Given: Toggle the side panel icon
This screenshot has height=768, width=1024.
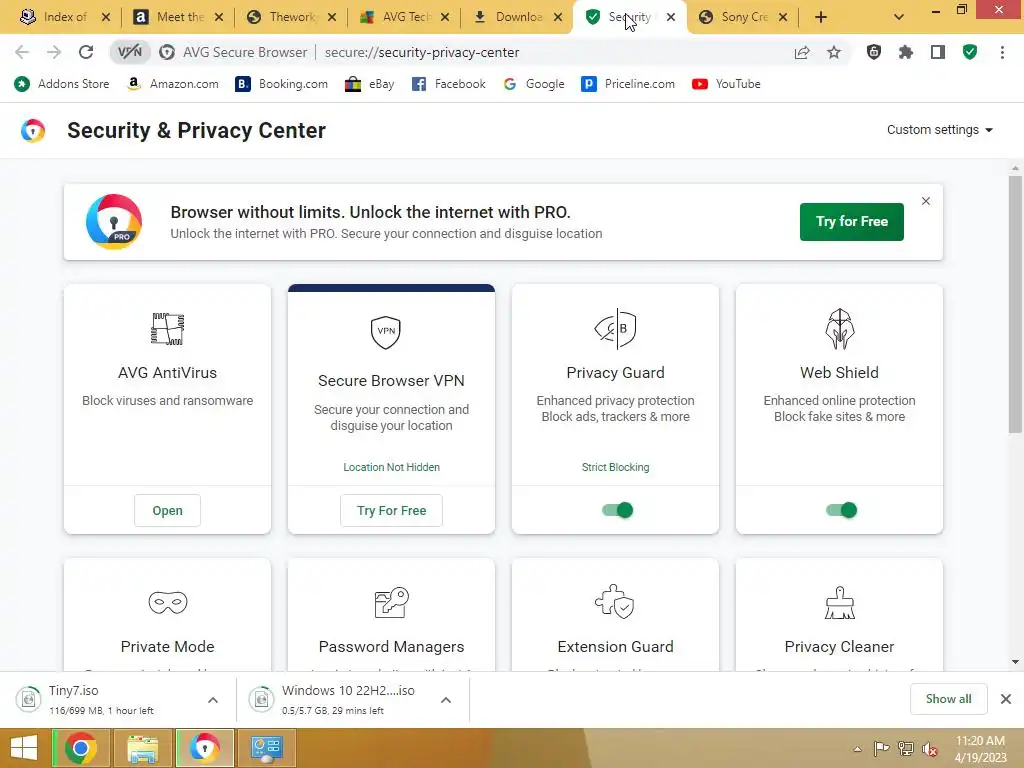Looking at the screenshot, I should tap(938, 52).
